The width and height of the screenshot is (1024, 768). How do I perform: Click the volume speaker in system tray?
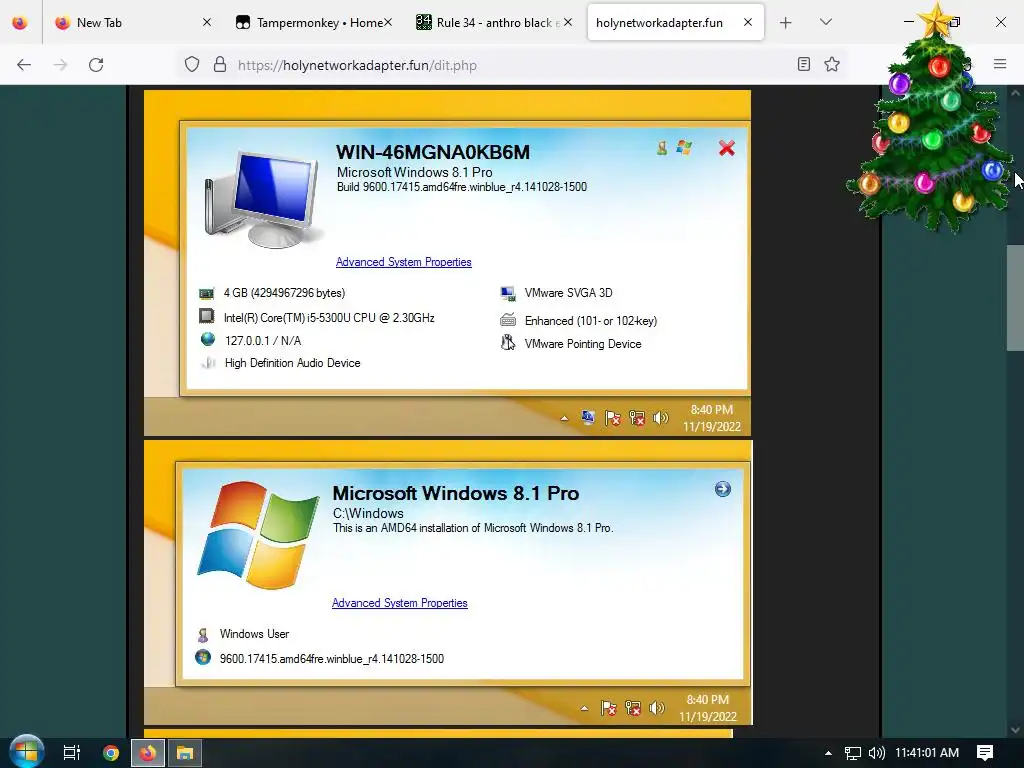[876, 753]
